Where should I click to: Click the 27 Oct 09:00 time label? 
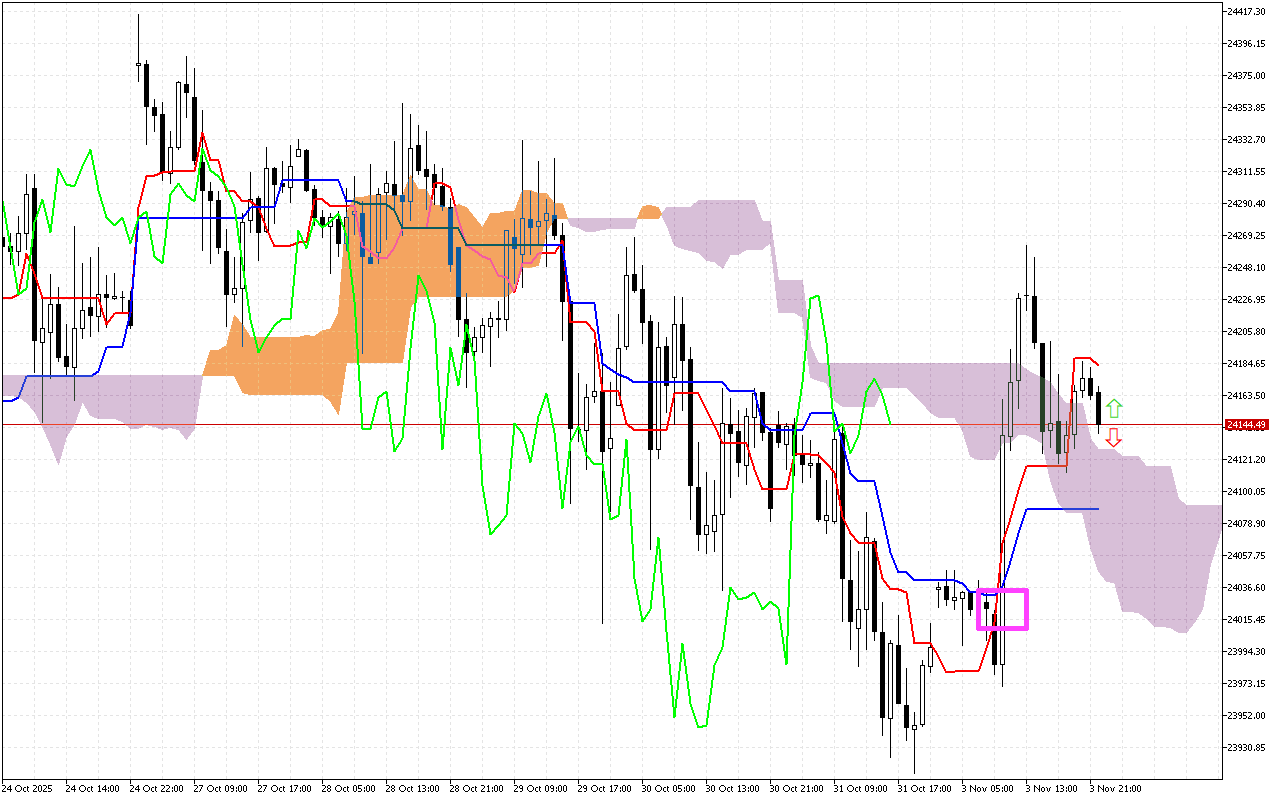[x=219, y=788]
